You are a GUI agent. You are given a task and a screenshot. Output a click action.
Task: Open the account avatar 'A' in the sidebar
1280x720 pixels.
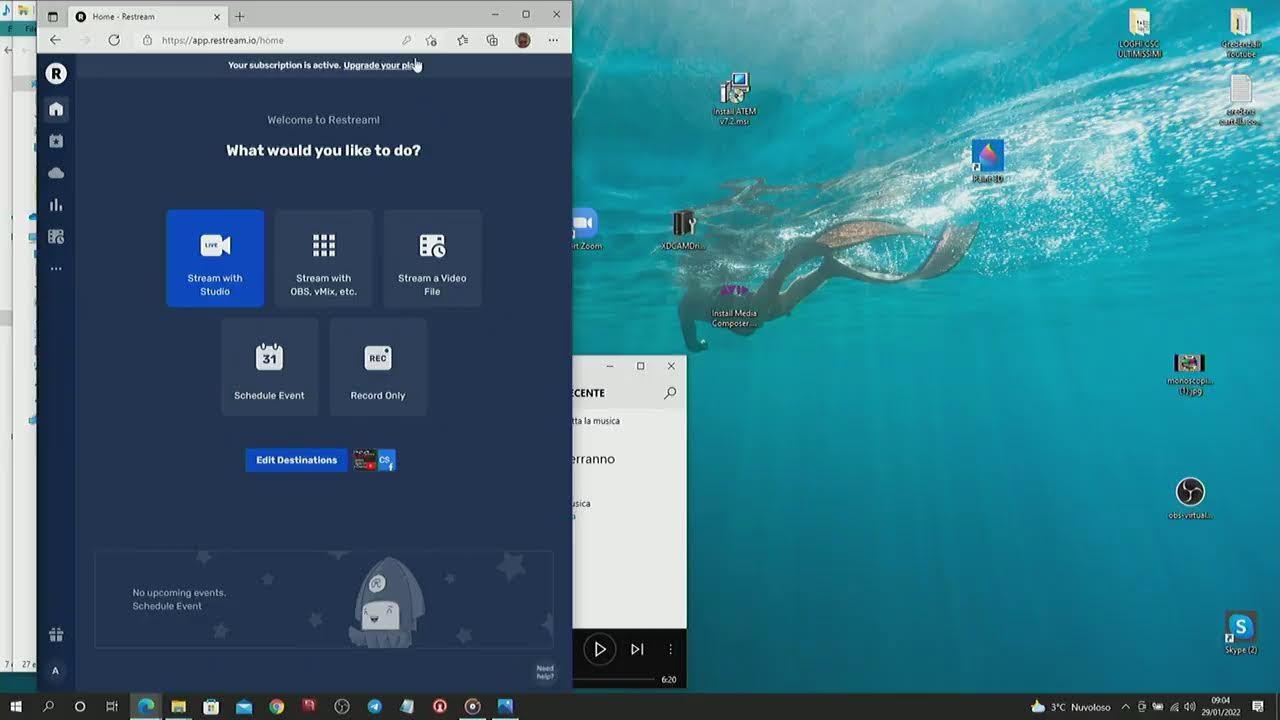[x=55, y=671]
